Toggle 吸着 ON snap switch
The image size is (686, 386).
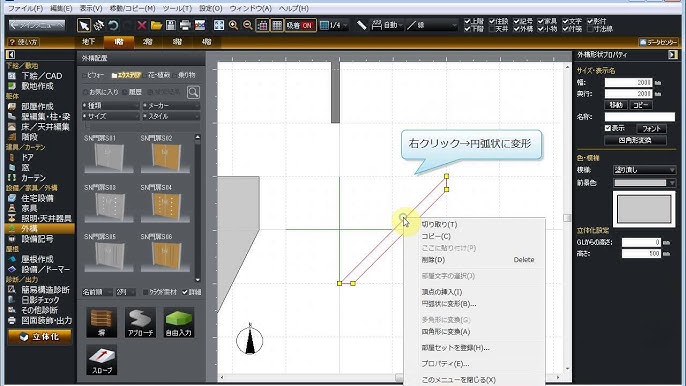coord(300,25)
